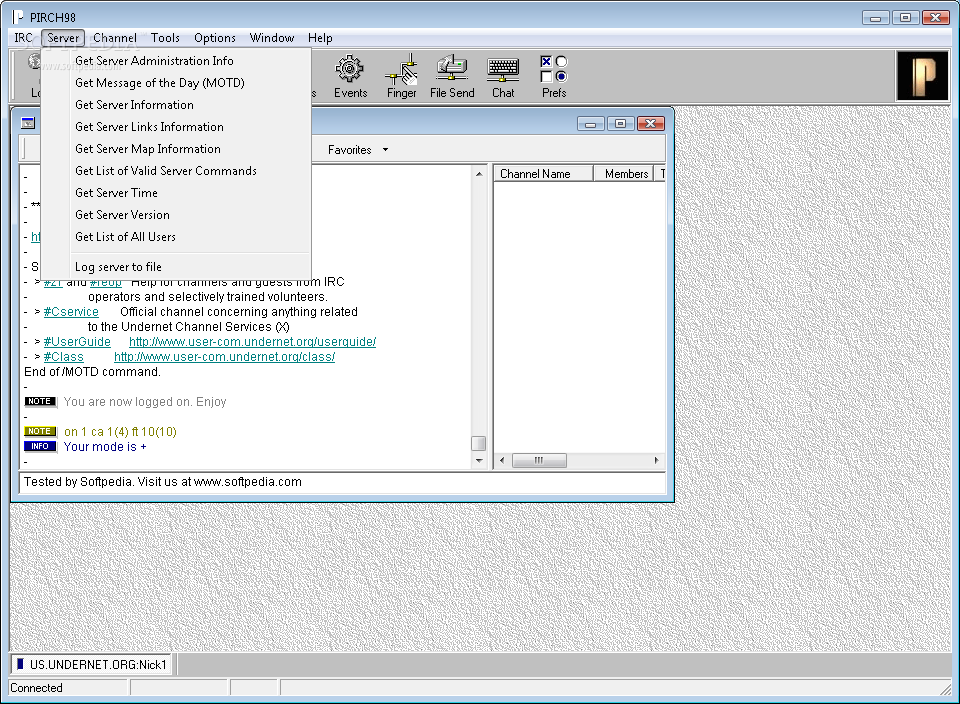This screenshot has width=960, height=704.
Task: Open the Tools menu
Action: click(x=165, y=38)
